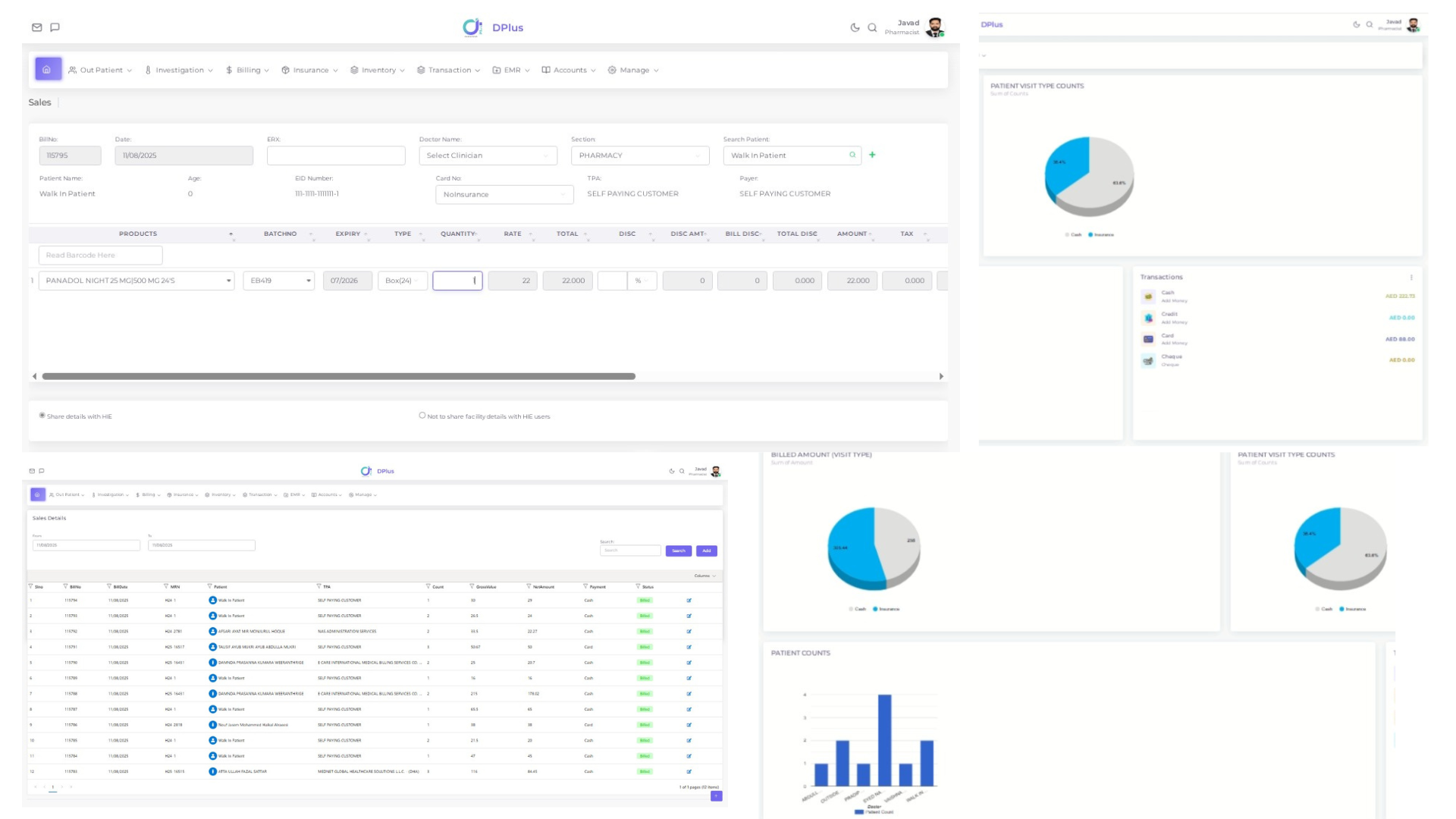Toggle Insurance legend in visit counts chart
This screenshot has width=1456, height=819.
click(1101, 235)
